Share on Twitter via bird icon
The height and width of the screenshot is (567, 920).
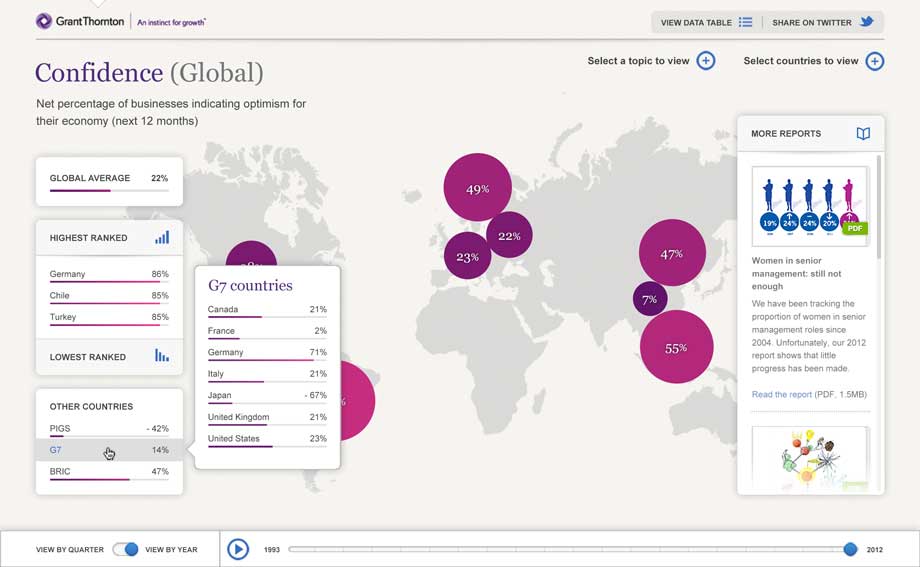867,22
